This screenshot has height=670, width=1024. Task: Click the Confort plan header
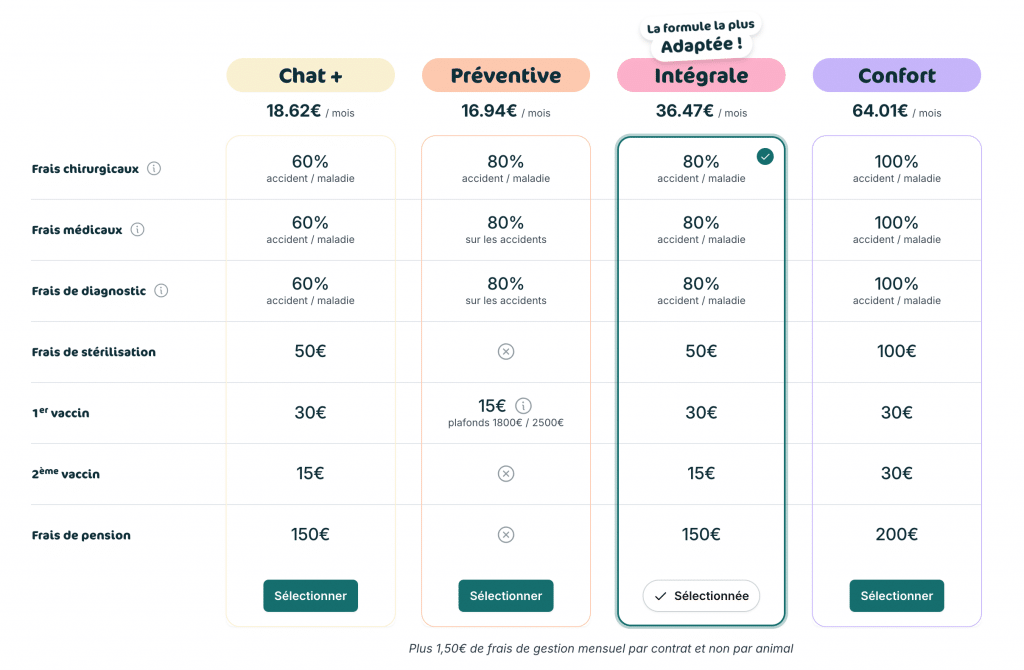point(896,75)
